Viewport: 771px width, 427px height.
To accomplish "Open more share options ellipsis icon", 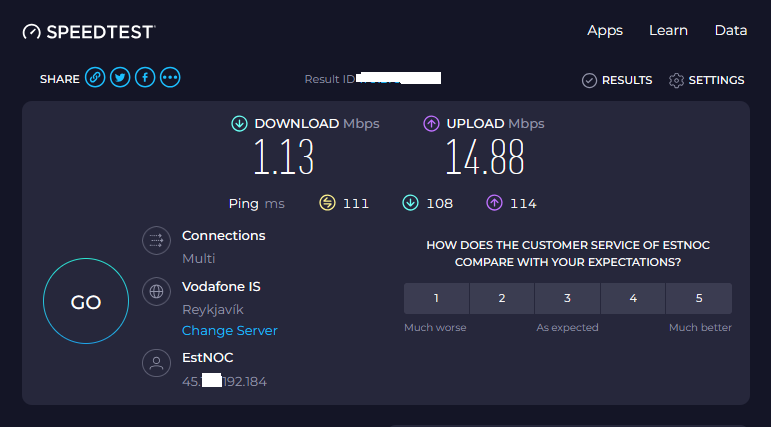I will point(170,77).
